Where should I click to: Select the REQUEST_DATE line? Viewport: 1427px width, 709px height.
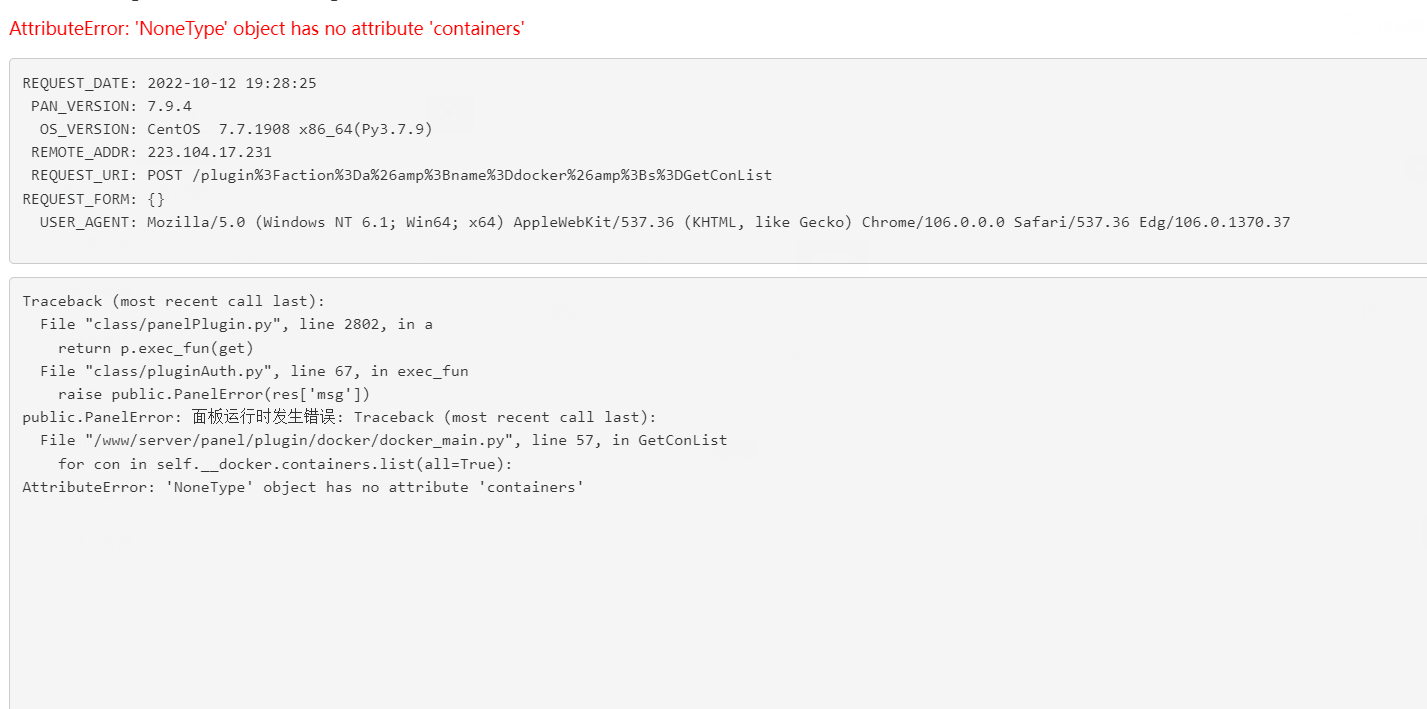click(x=170, y=83)
